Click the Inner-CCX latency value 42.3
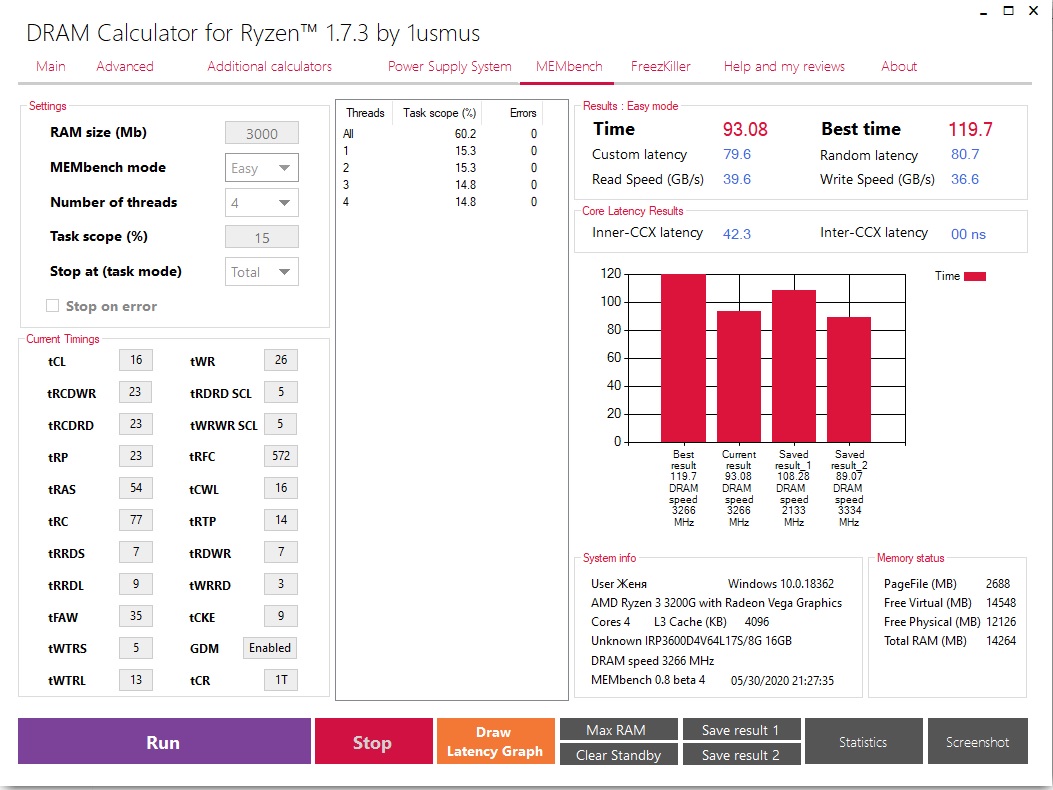The height and width of the screenshot is (790, 1053). [x=737, y=234]
